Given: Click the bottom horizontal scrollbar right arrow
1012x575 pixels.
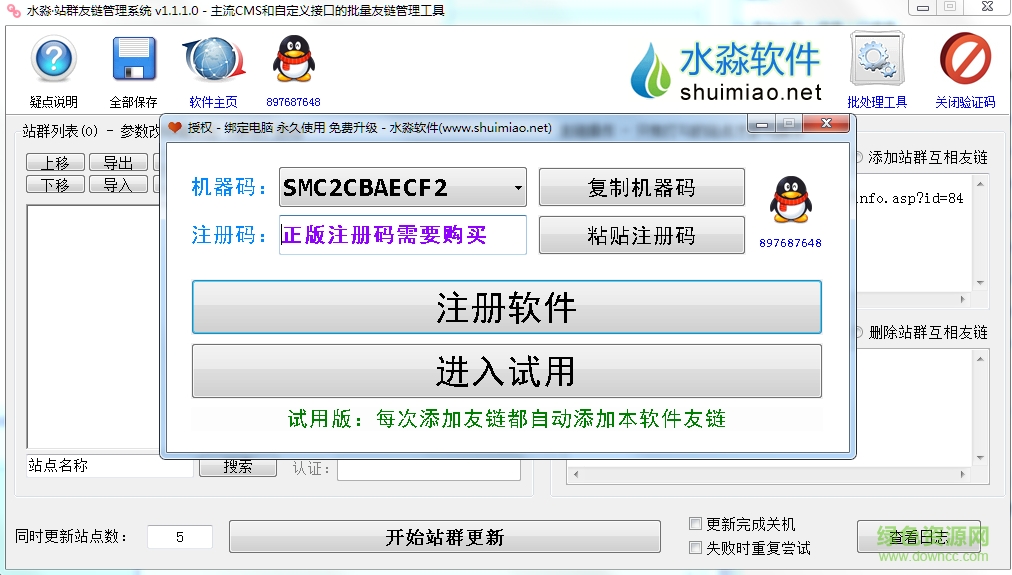Looking at the screenshot, I should (962, 474).
